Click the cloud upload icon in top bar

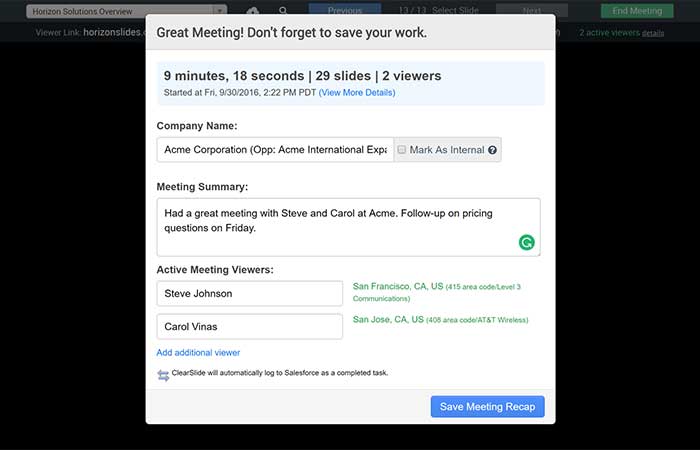tap(253, 11)
